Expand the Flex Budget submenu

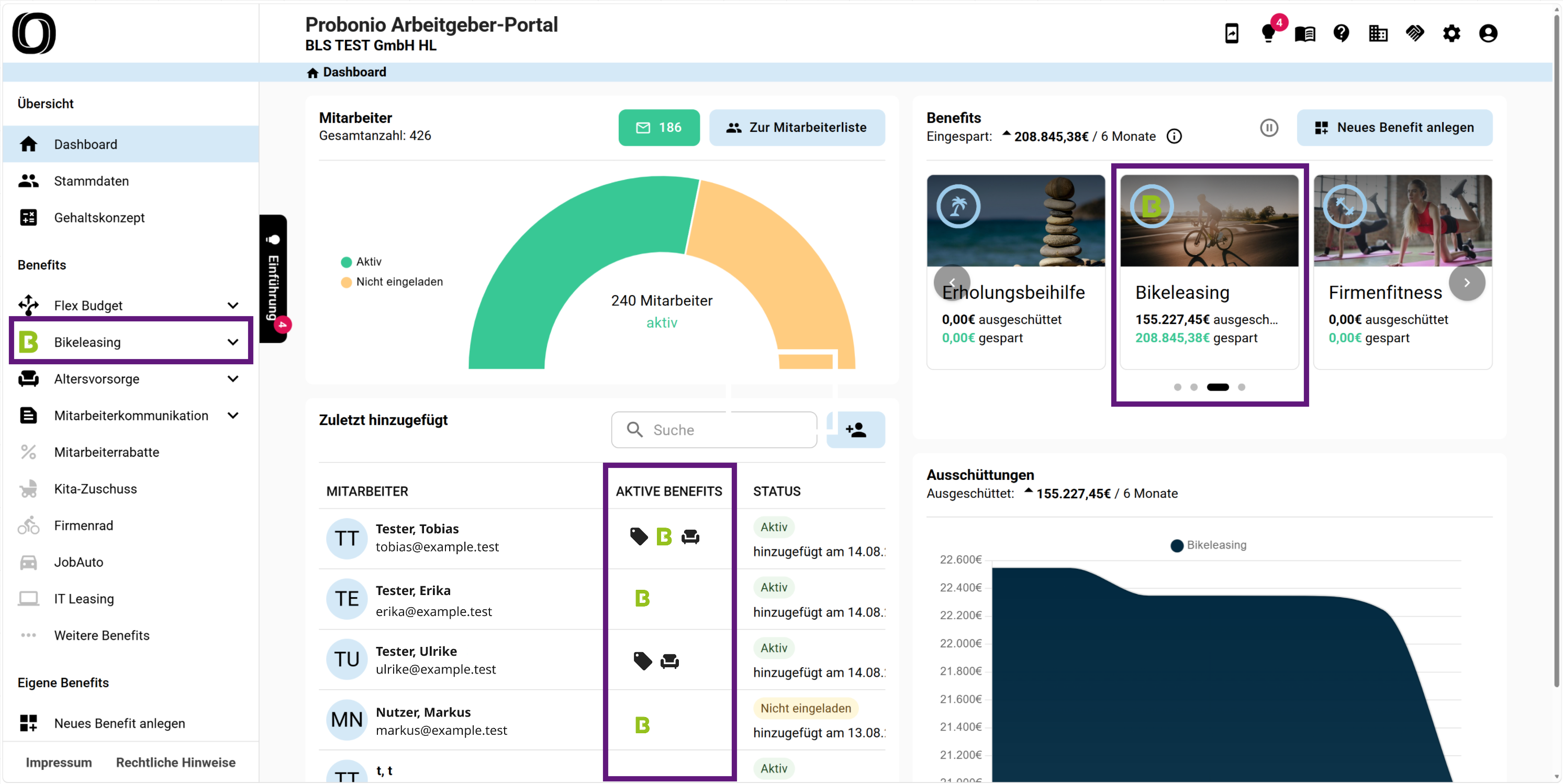[x=233, y=305]
